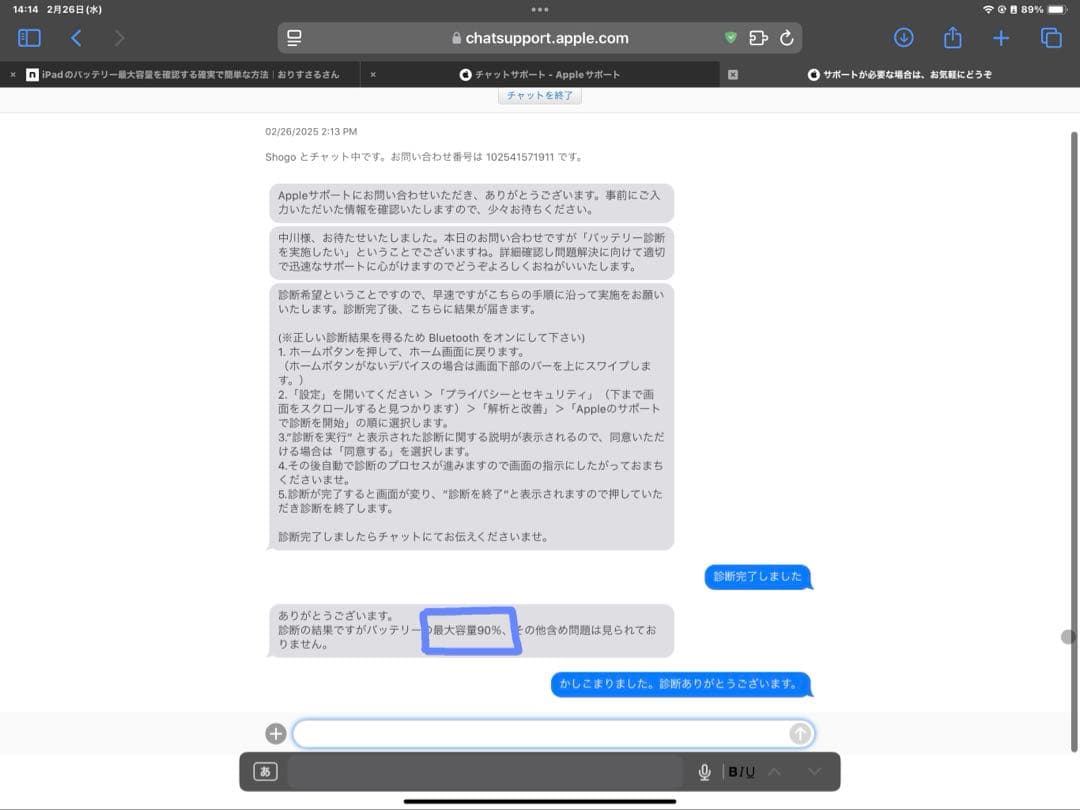Open the extensions puzzle icon
The width and height of the screenshot is (1080, 810).
point(758,38)
